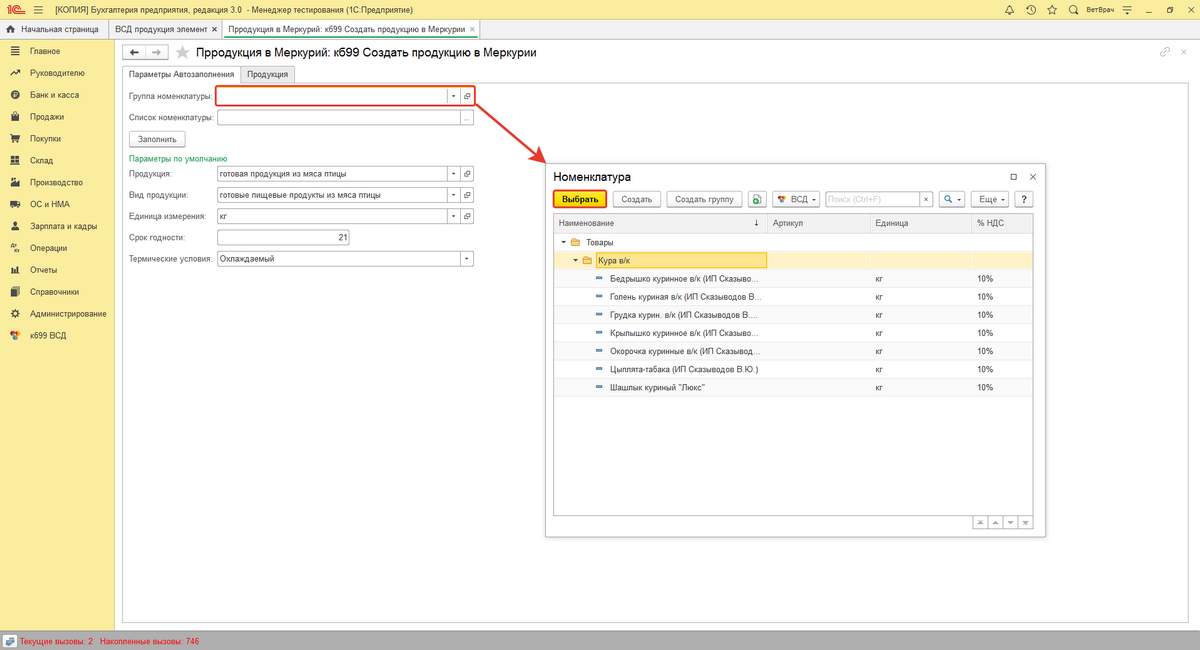The height and width of the screenshot is (650, 1200).
Task: Switch to the Продукция form tab
Action: click(x=268, y=74)
